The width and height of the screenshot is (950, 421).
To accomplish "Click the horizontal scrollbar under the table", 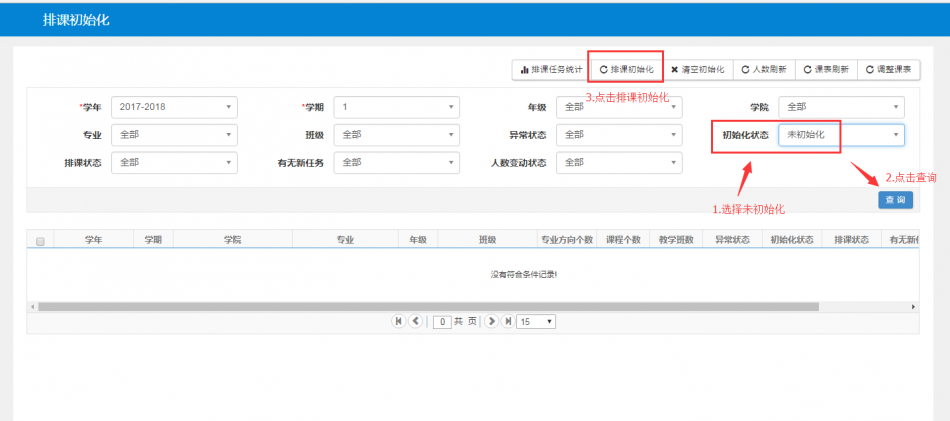I will (428, 306).
